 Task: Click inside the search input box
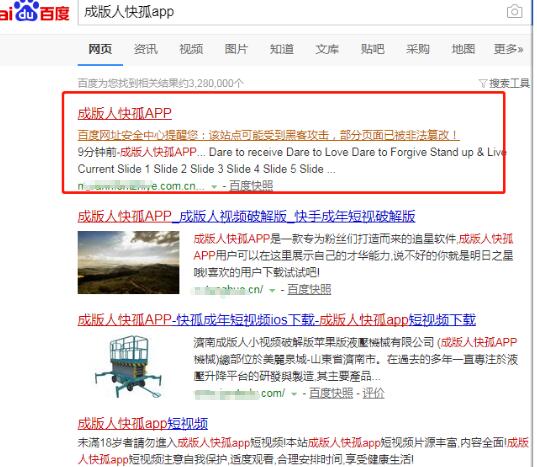pos(291,12)
